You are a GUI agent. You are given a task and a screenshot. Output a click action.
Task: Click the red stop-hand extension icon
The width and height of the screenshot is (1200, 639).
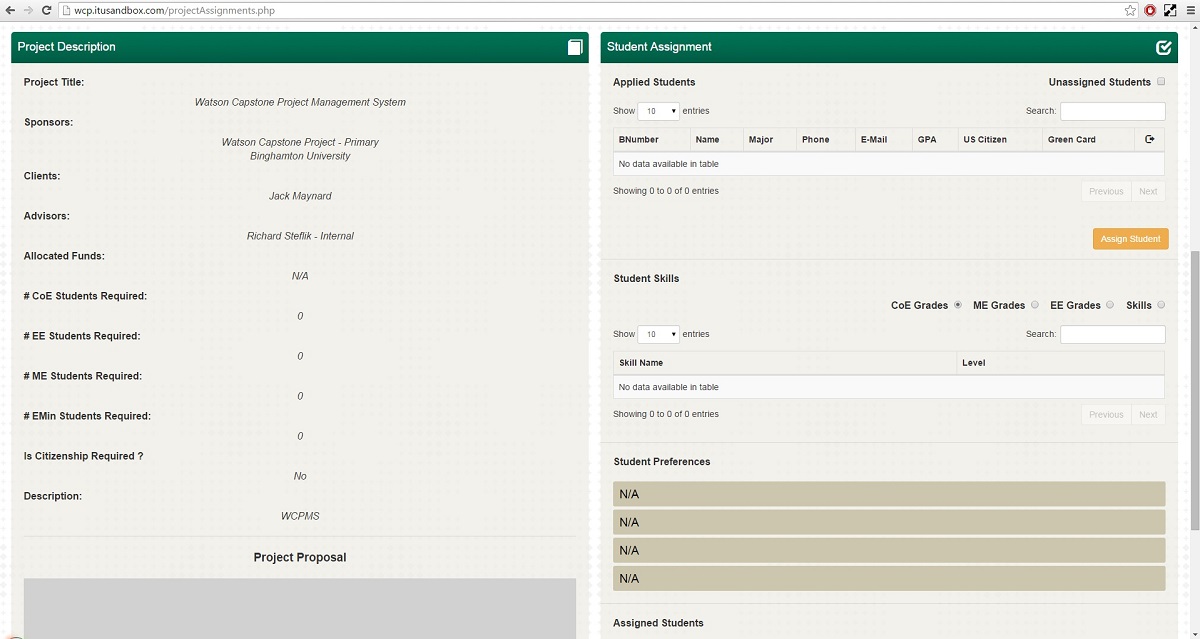coord(1150,10)
